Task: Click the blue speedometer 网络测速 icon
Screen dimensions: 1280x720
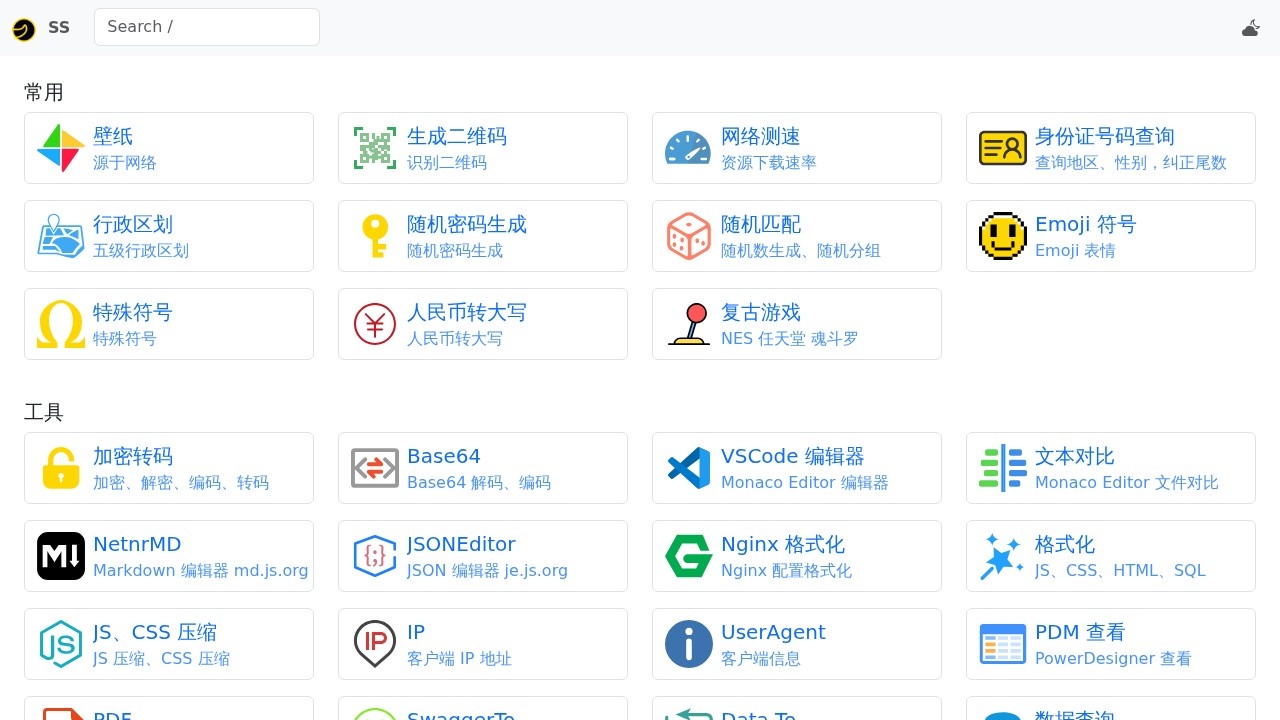Action: tap(688, 148)
